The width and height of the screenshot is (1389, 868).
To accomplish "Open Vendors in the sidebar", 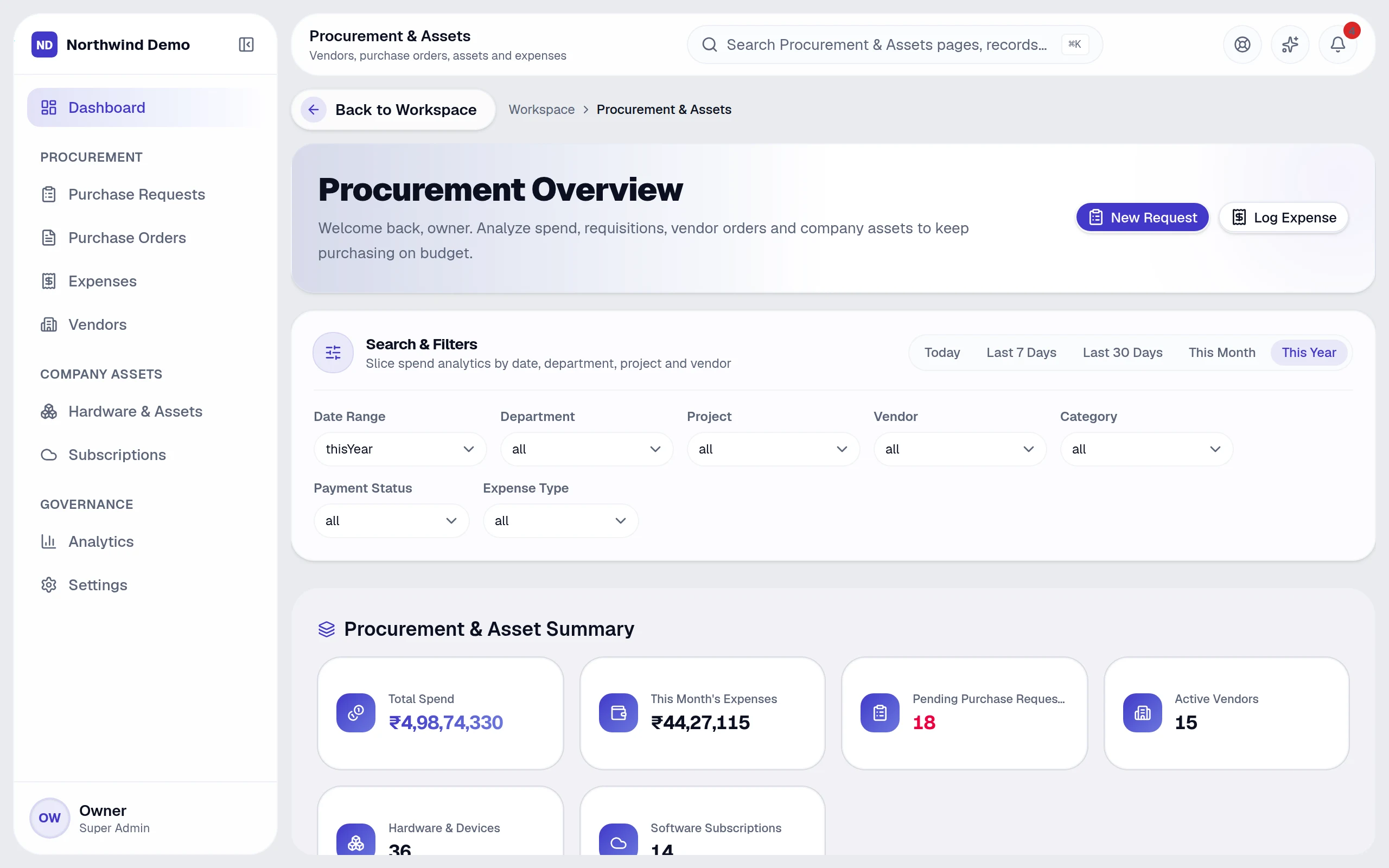I will point(145,324).
